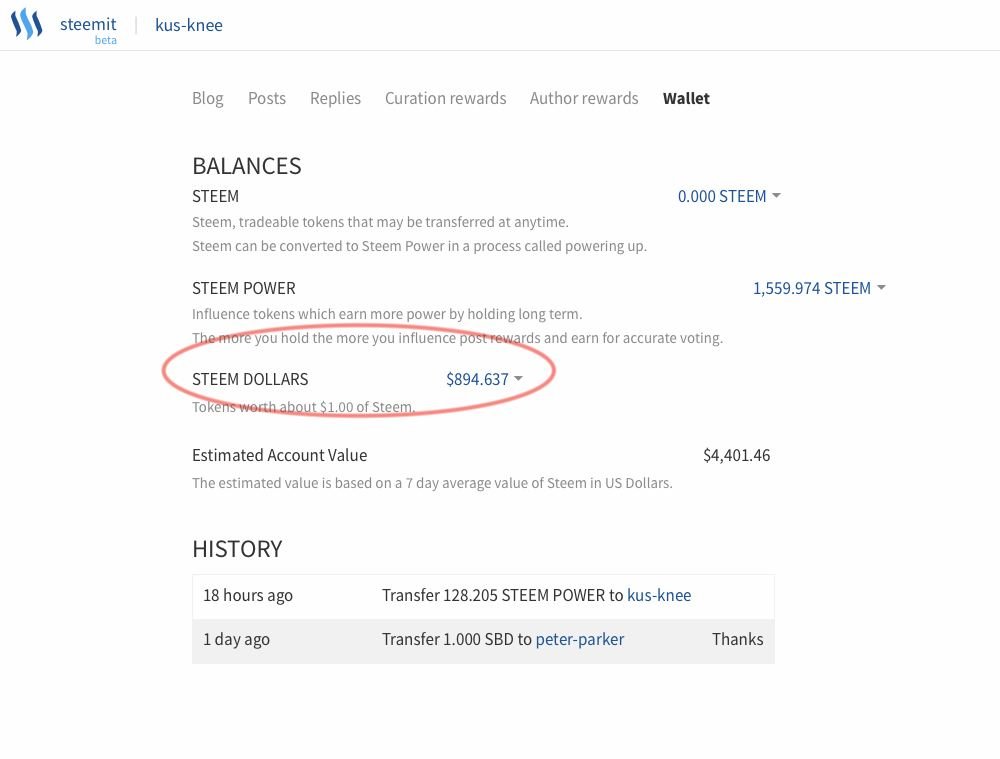Screen dimensions: 1000x759
Task: View the Curation rewards tab
Action: coord(445,98)
